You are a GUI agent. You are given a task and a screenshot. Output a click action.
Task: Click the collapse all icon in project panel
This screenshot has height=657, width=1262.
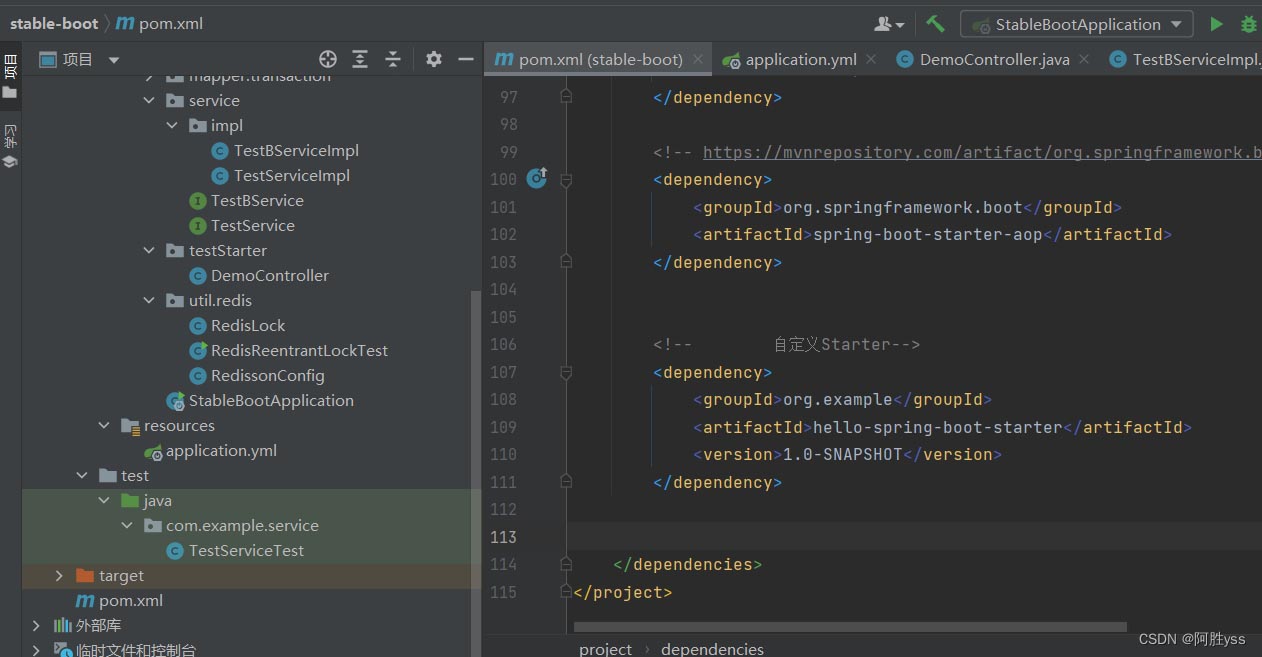tap(393, 60)
